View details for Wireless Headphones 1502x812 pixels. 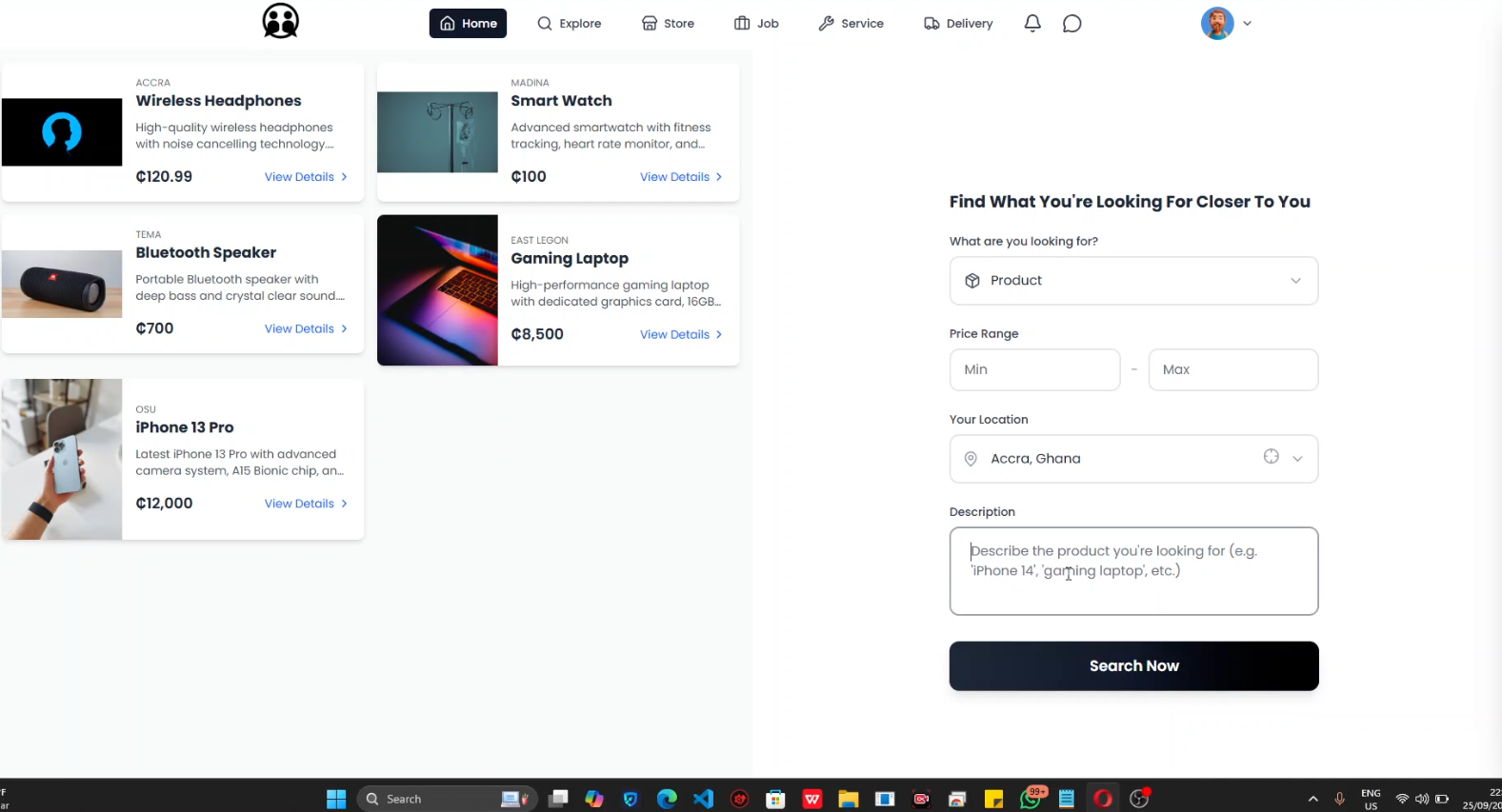pyautogui.click(x=306, y=177)
